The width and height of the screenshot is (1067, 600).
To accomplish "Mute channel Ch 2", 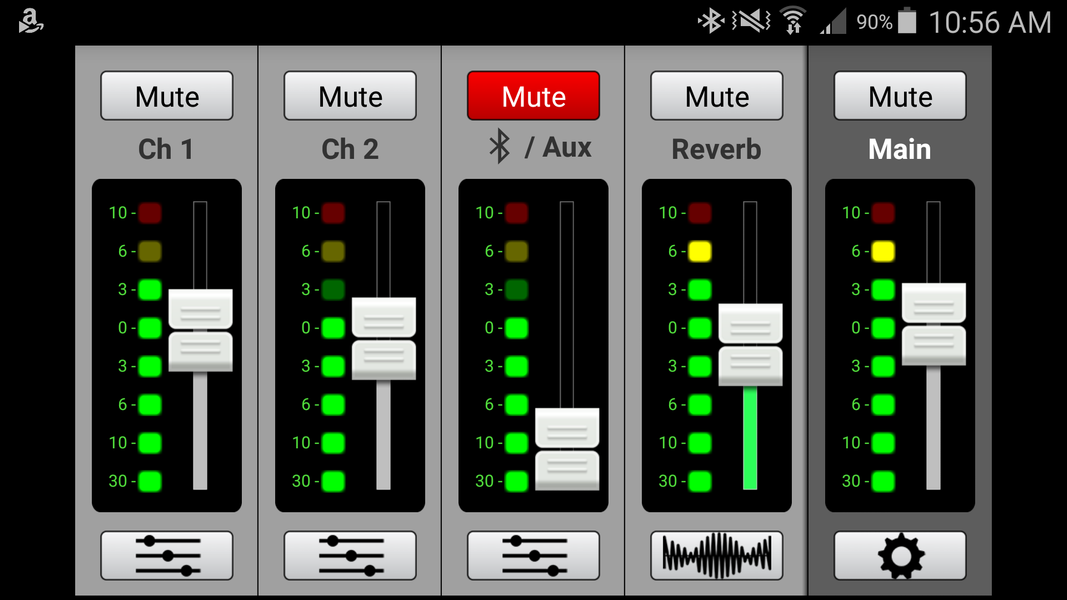I will (x=350, y=96).
